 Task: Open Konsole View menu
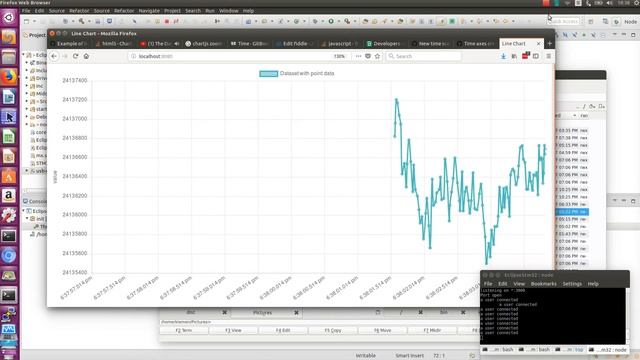519,284
